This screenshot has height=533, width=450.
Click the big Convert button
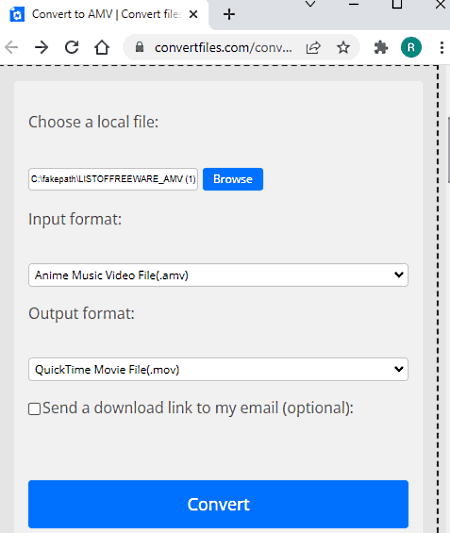point(218,504)
